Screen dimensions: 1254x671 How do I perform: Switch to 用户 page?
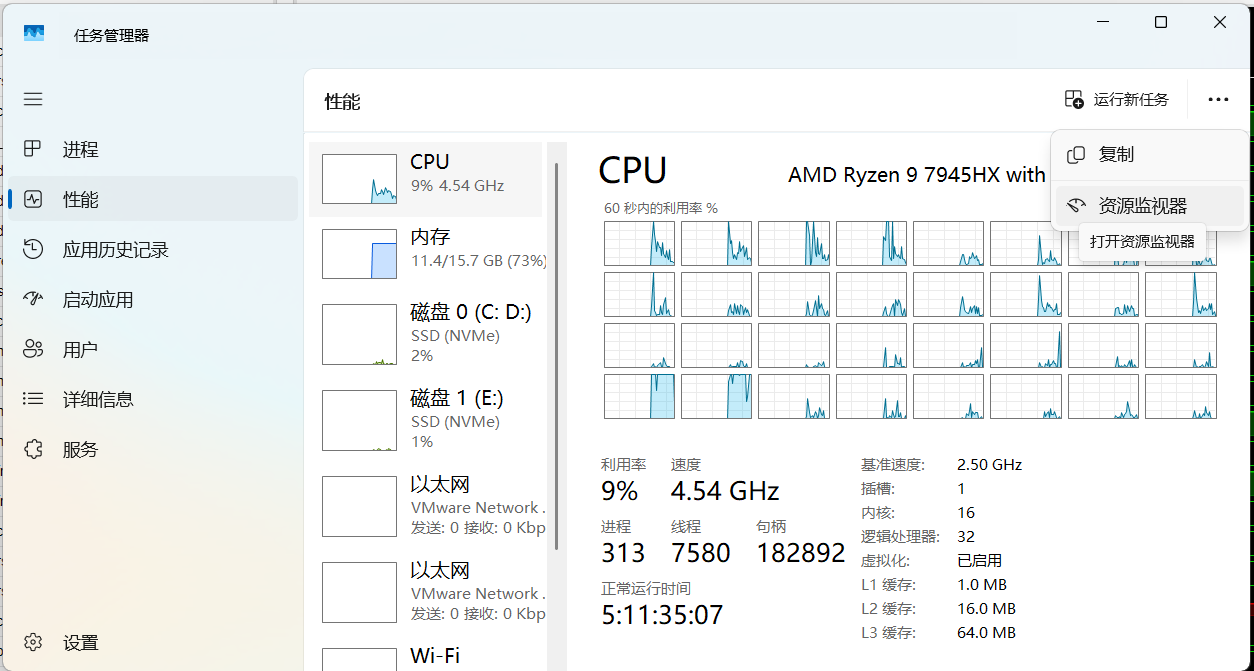153,349
